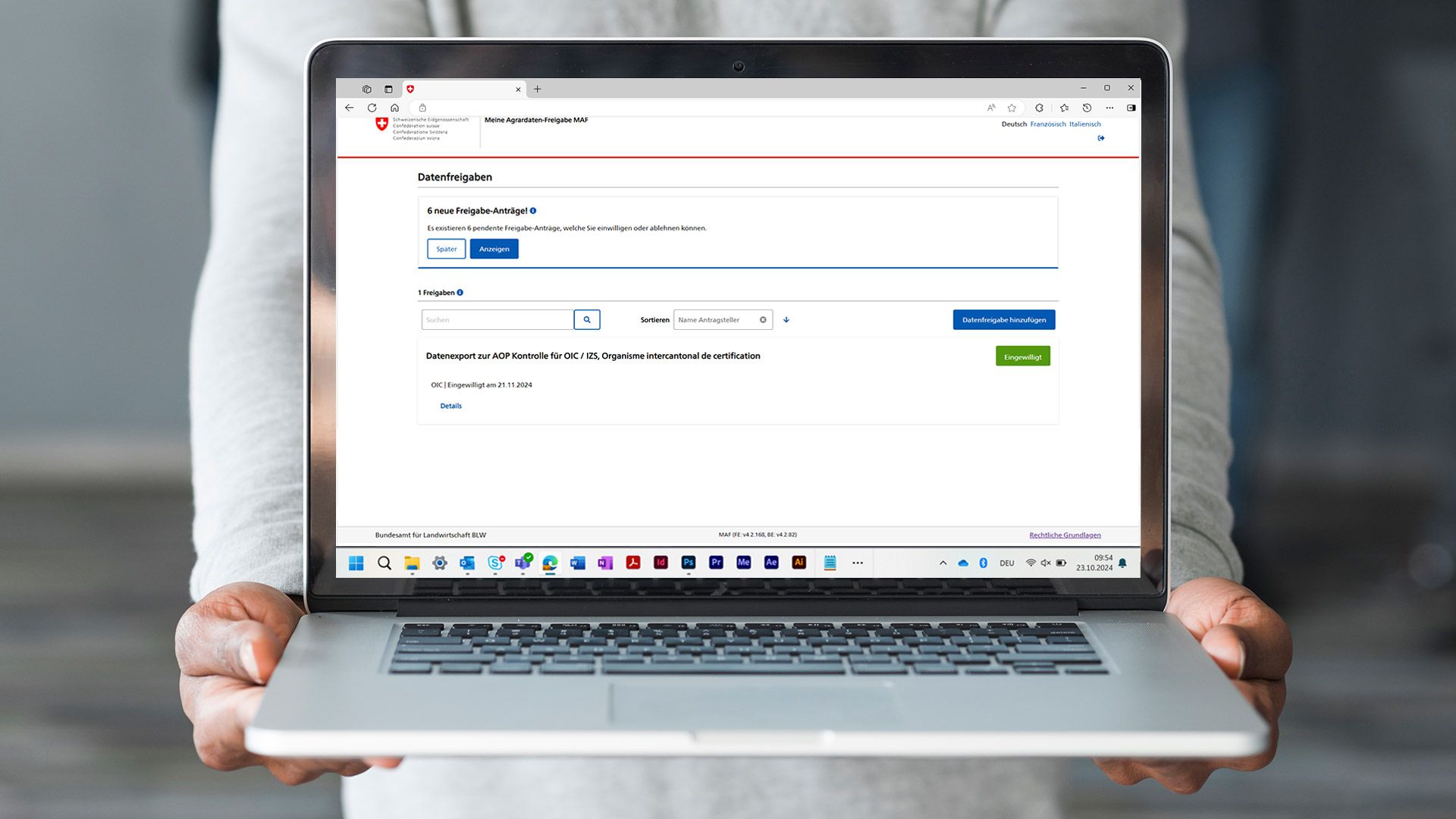Click the clear/X icon in sort dropdown
Image resolution: width=1456 pixels, height=819 pixels.
tap(764, 319)
